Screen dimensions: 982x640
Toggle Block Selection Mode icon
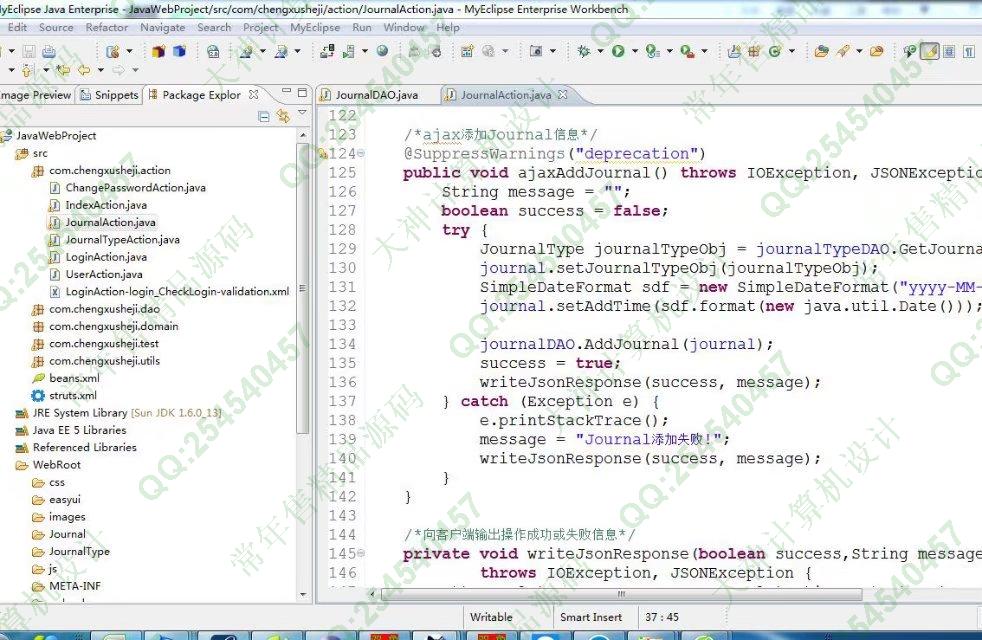coord(949,51)
